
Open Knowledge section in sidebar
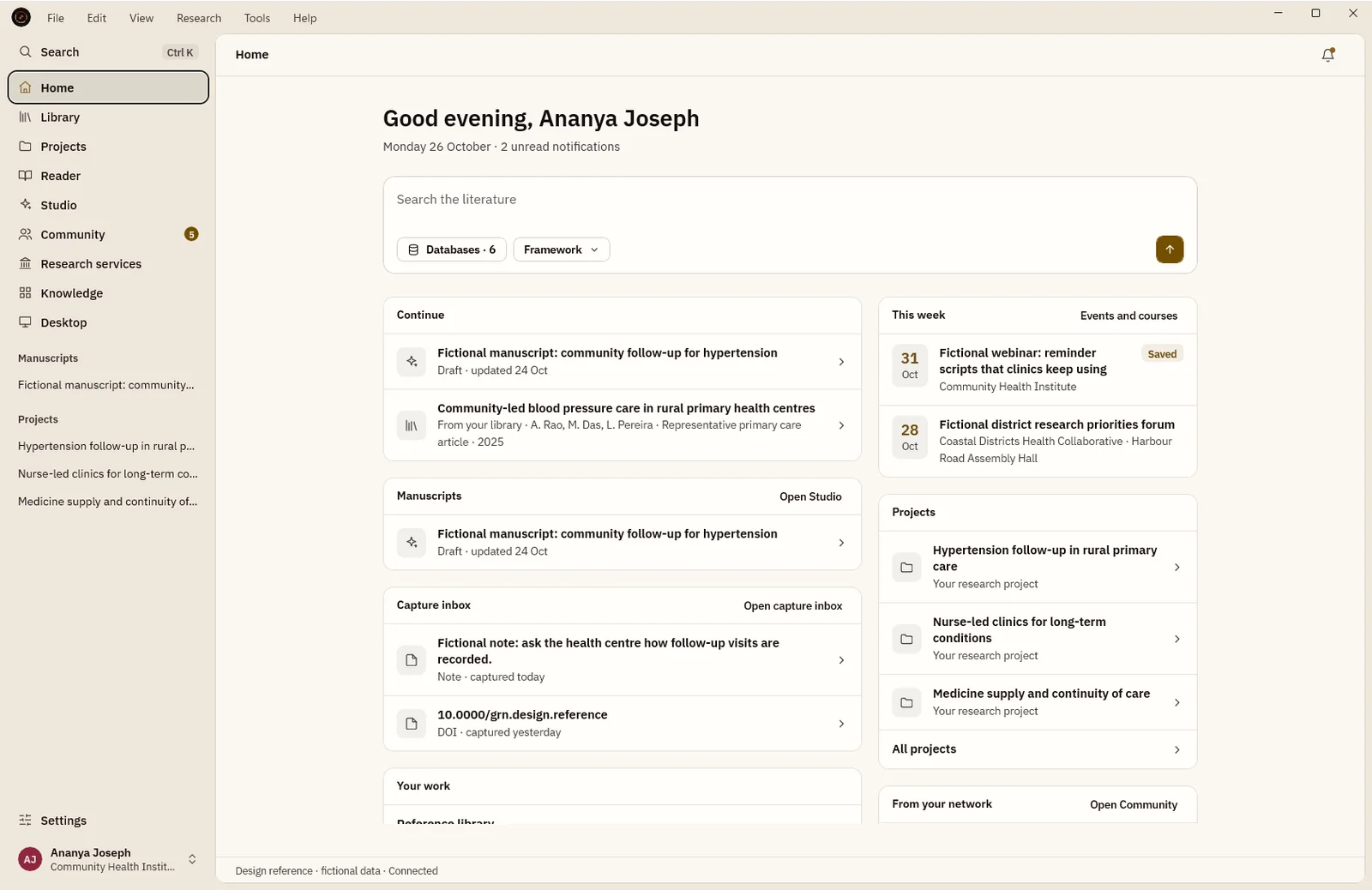[108, 293]
